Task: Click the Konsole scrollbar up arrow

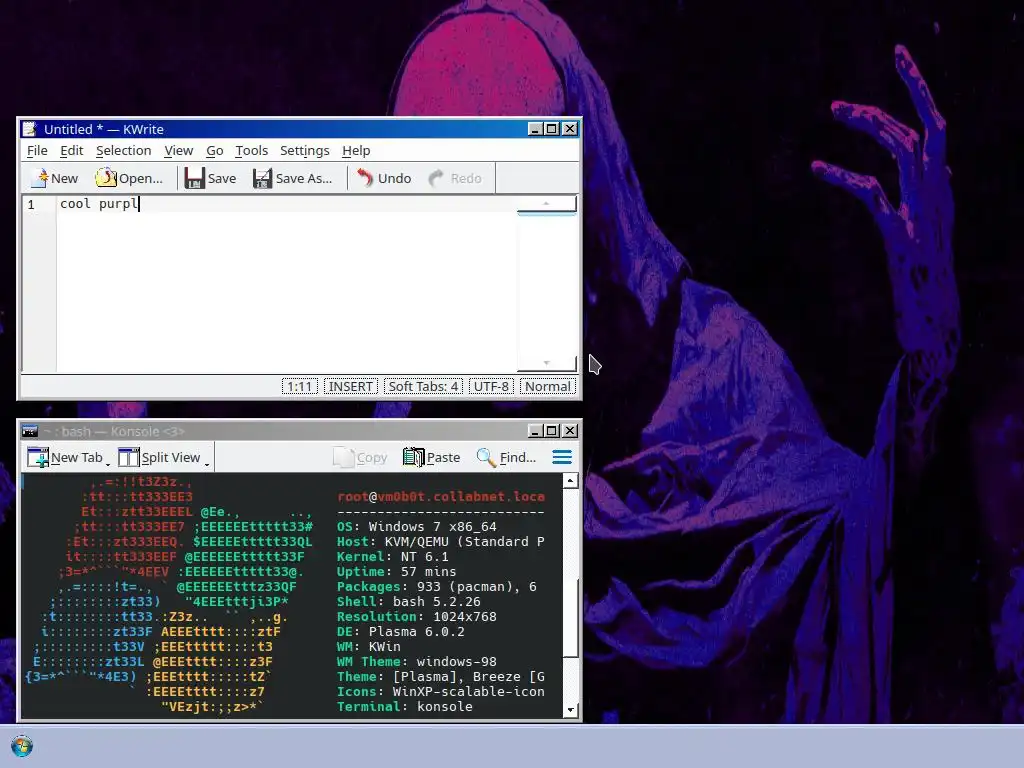Action: click(x=570, y=481)
